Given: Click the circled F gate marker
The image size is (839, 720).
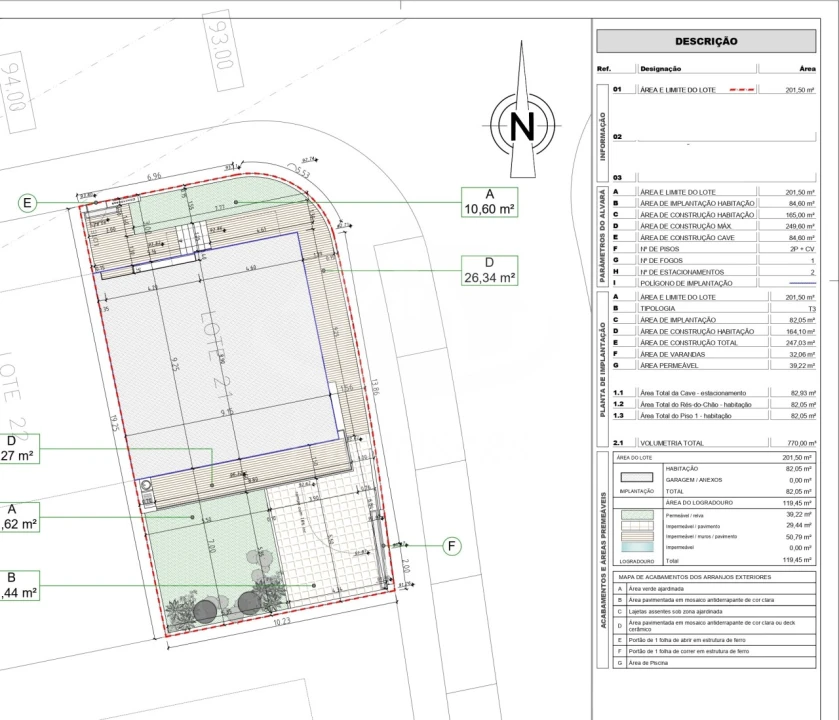Looking at the screenshot, I should point(452,545).
